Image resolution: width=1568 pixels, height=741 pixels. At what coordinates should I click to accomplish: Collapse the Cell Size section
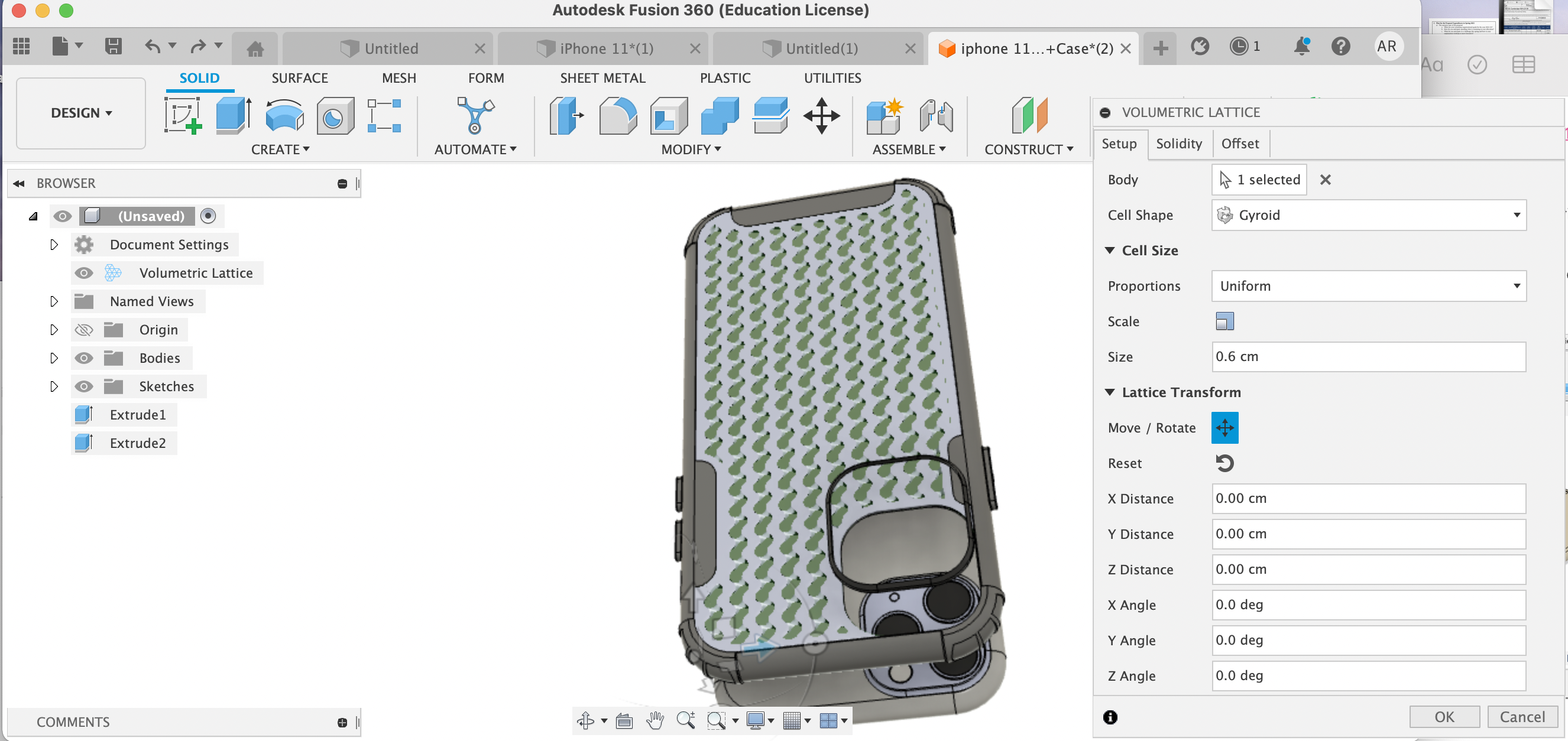click(1110, 251)
